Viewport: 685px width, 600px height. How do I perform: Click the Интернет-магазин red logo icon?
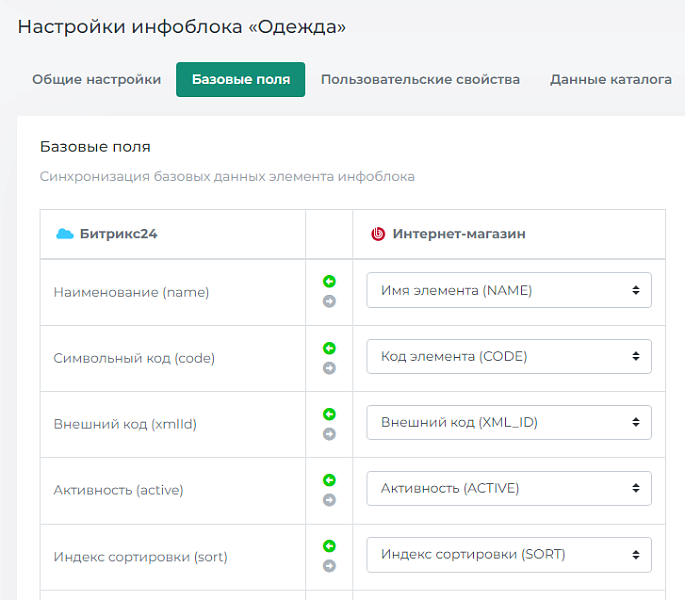click(x=378, y=234)
